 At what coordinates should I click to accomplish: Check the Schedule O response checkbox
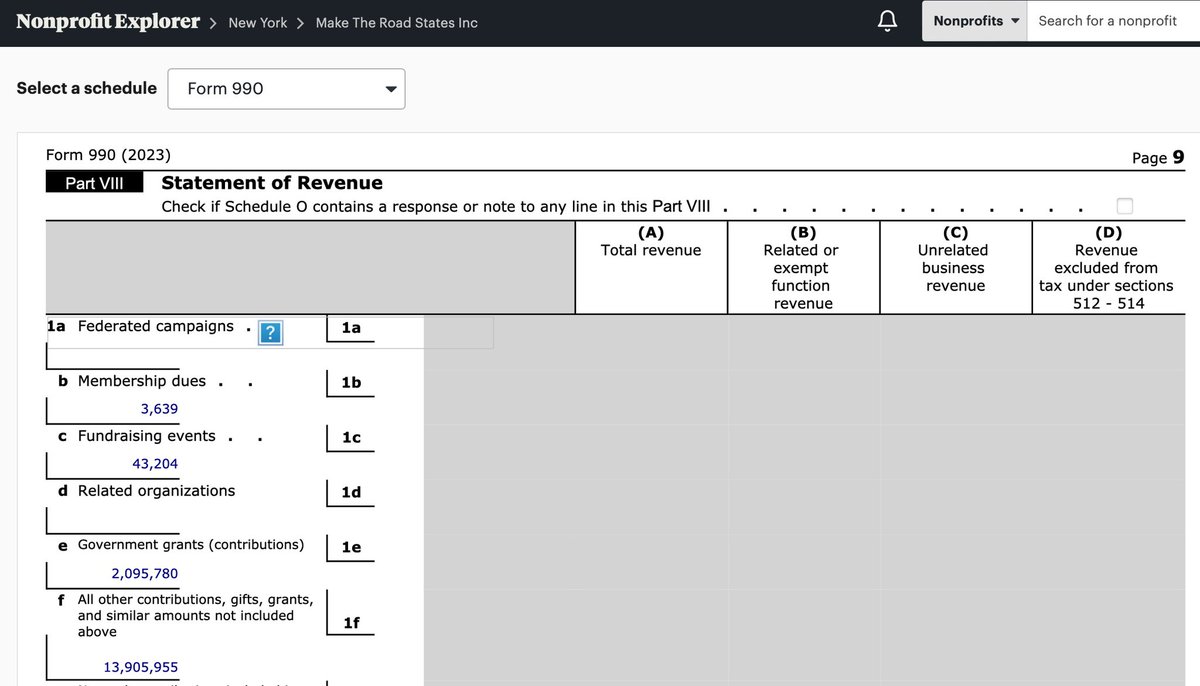pos(1125,206)
